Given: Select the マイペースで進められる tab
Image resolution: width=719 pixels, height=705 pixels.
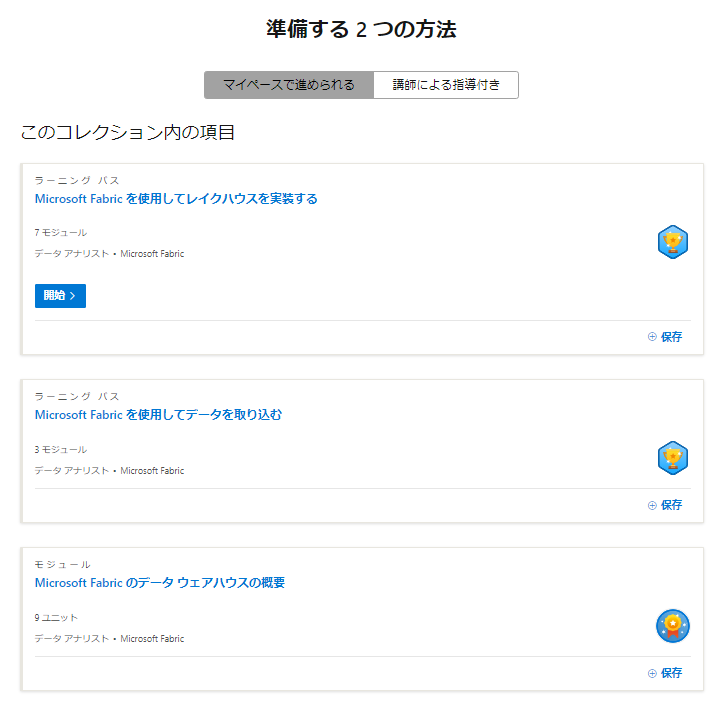Looking at the screenshot, I should point(289,85).
